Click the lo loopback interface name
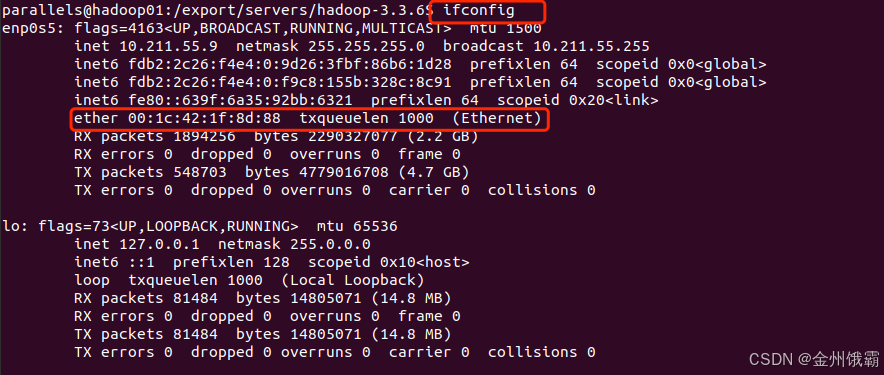 pos(11,227)
